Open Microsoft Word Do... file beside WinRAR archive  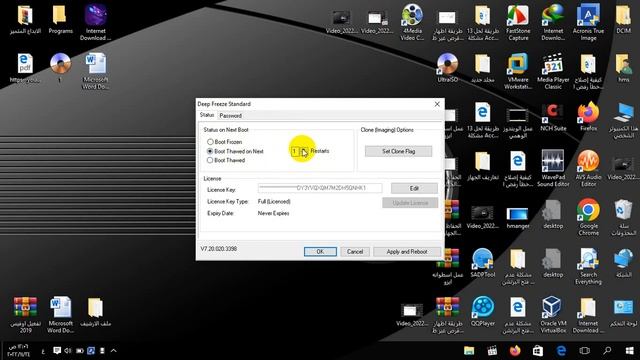(x=60, y=315)
